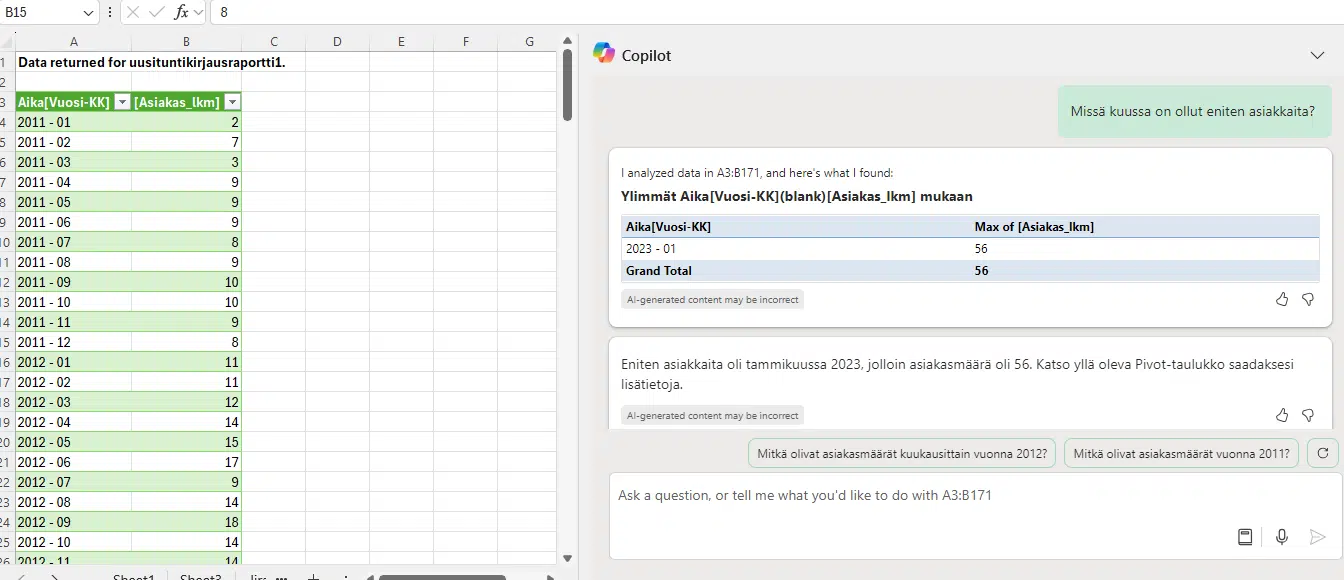
Task: Click suggestion 'Mitkä olivat asiakasmäärät vuonna 2011?'
Action: (x=1182, y=453)
